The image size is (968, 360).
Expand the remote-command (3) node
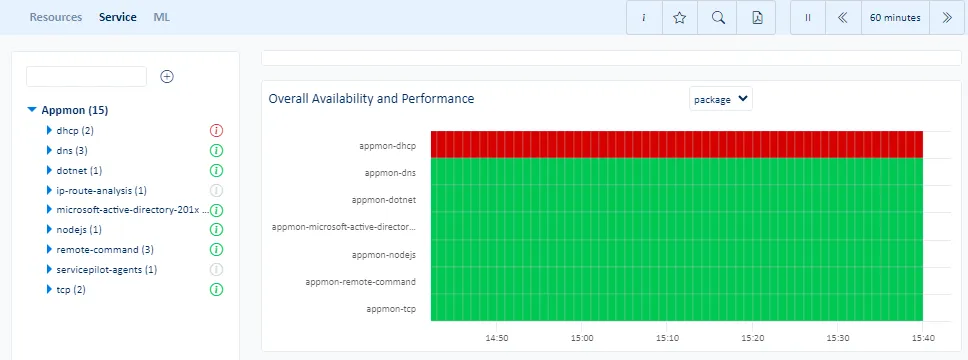(49, 249)
